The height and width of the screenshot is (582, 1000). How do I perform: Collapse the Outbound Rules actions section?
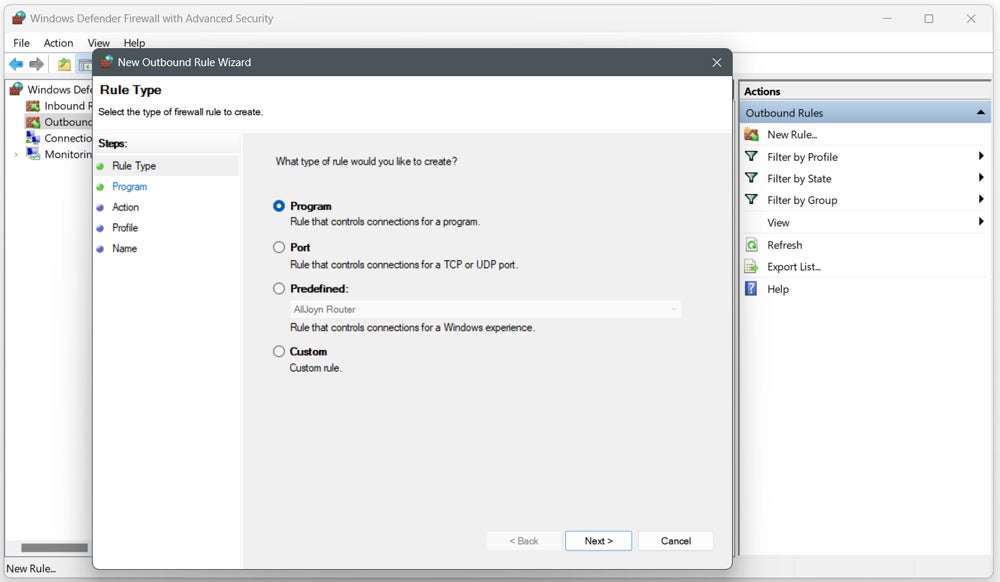pyautogui.click(x=983, y=112)
